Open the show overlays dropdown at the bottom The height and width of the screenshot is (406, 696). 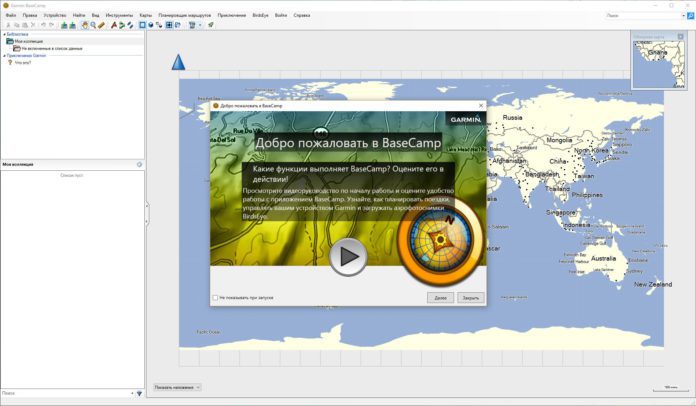[177, 387]
